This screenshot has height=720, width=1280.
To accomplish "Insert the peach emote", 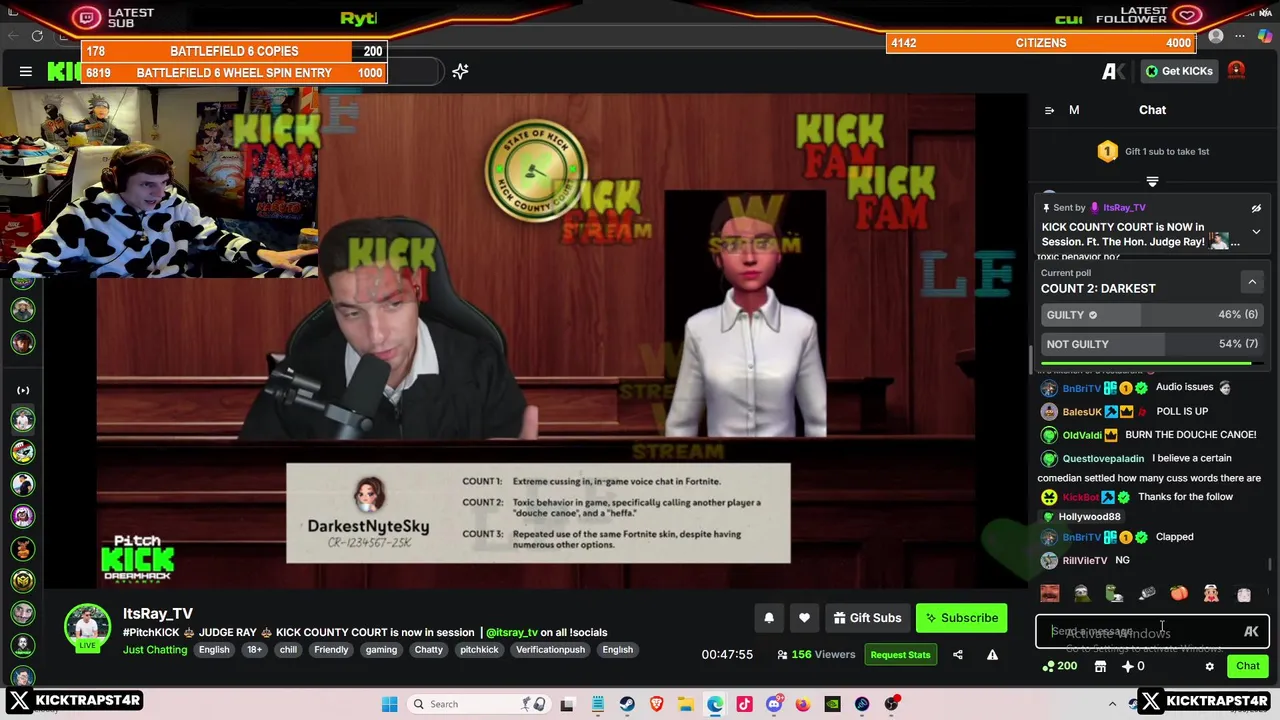I will (x=1179, y=594).
